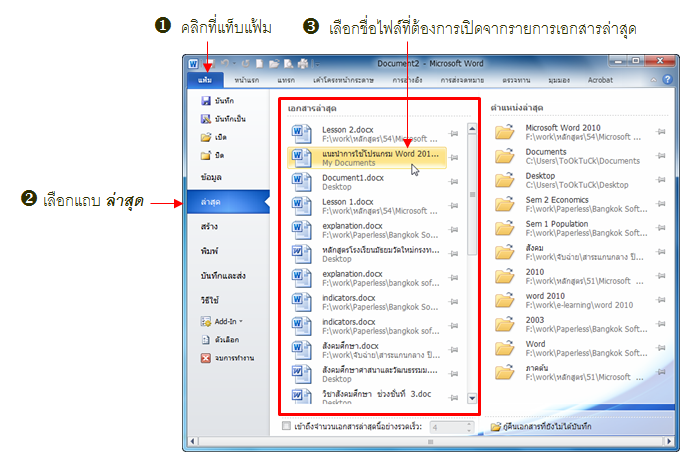Open the มุมมอง (View) tab
The image size is (682, 454).
pos(559,80)
